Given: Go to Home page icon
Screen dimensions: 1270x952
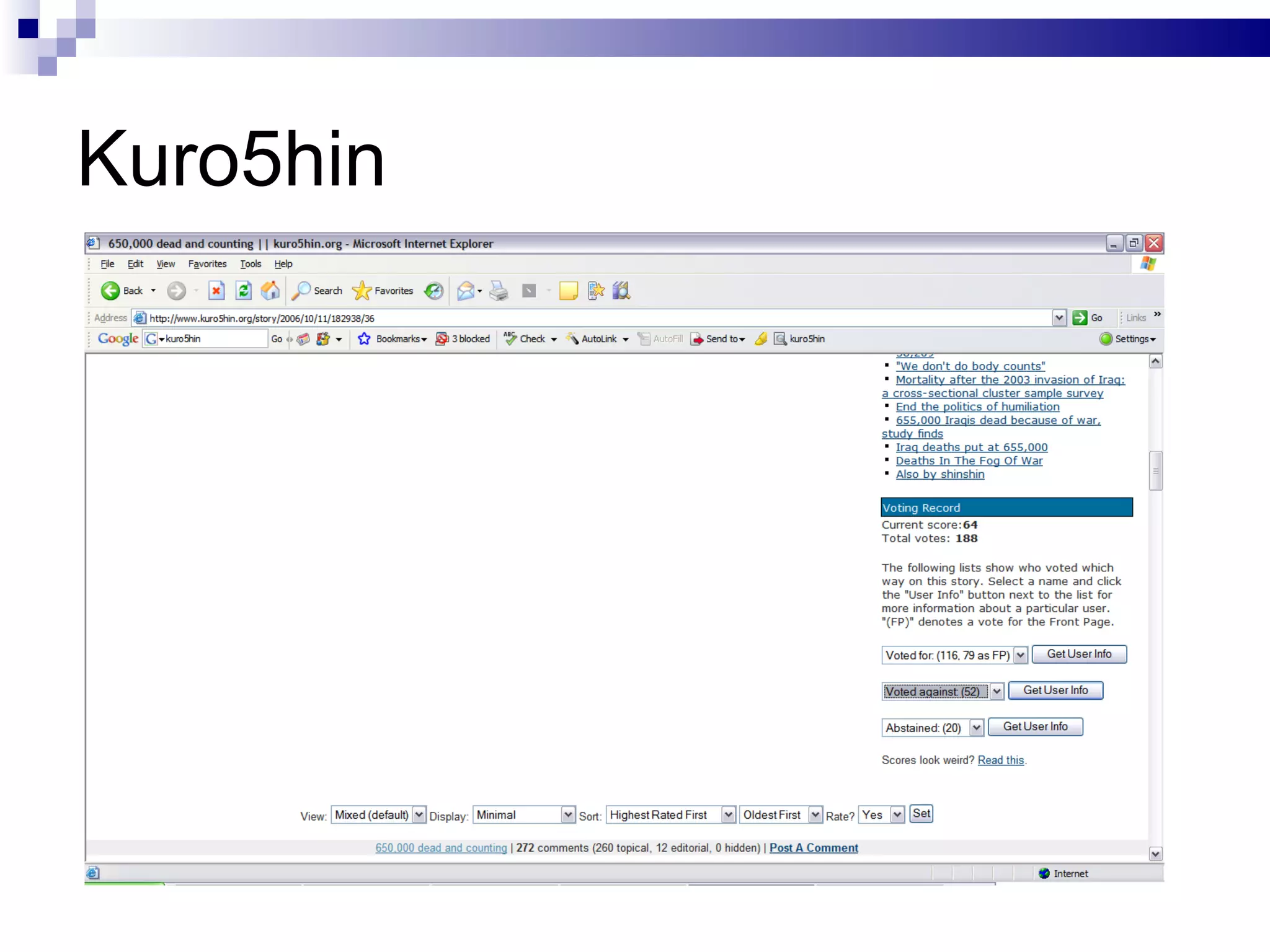Looking at the screenshot, I should point(270,291).
